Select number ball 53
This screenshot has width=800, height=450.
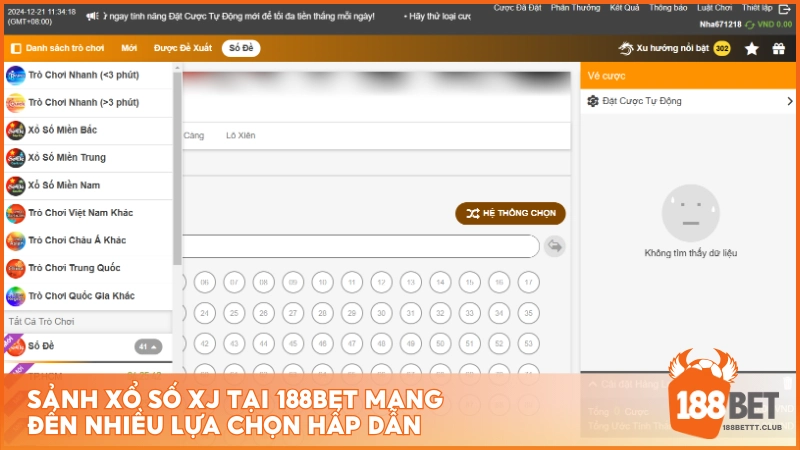[529, 343]
